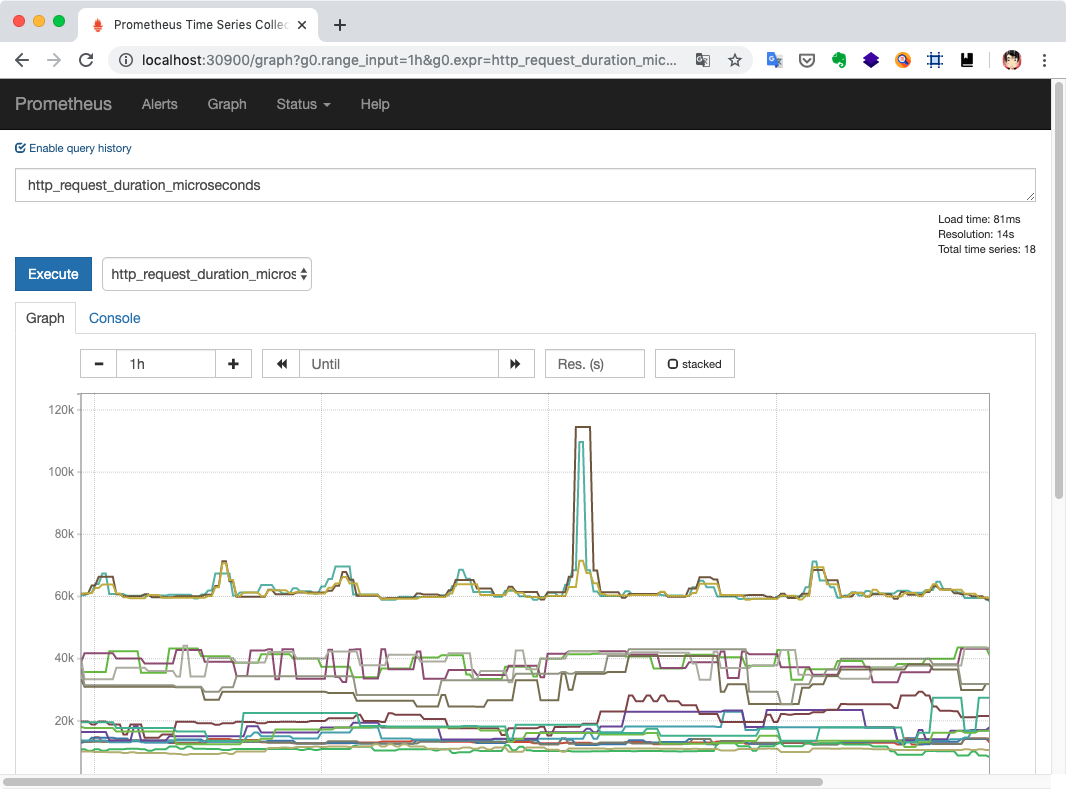Click the browser address bar URL
Screen dimensions: 1066x789
pos(409,60)
